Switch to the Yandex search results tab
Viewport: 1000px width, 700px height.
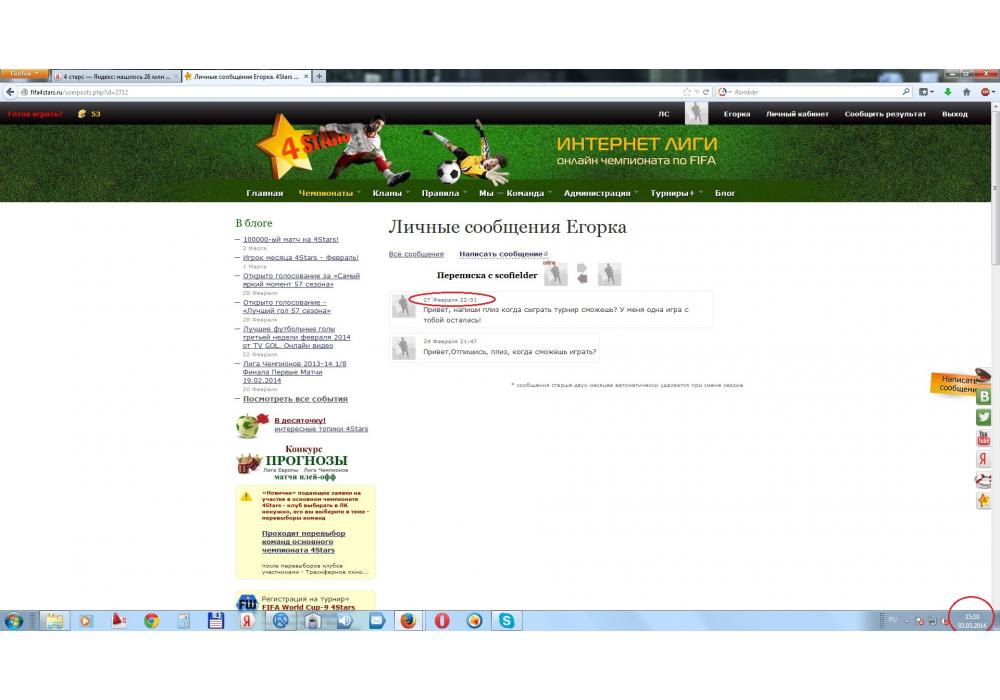coord(116,76)
